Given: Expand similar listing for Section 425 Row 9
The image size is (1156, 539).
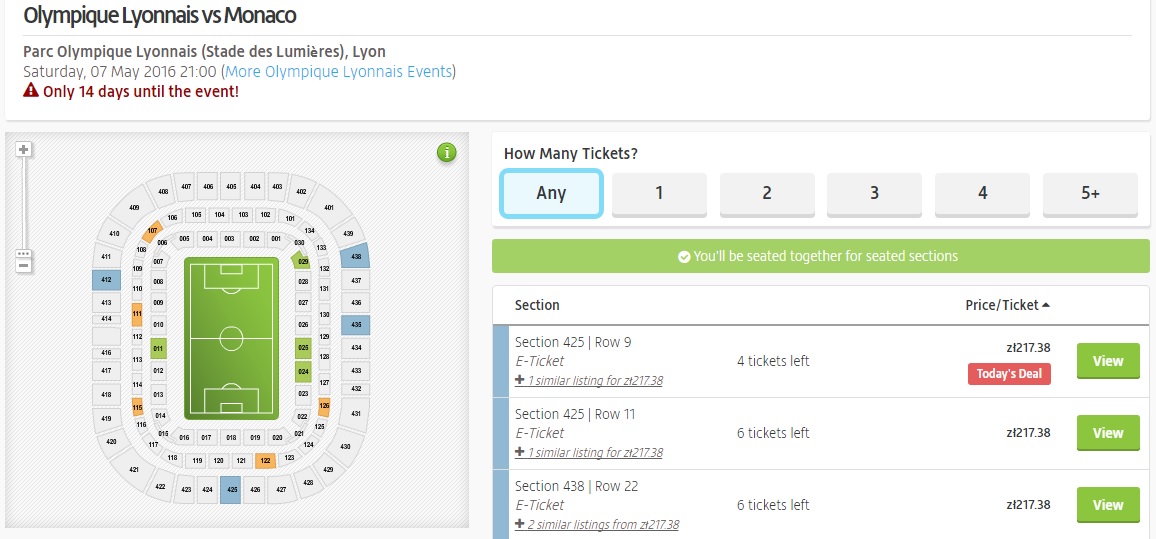Looking at the screenshot, I should point(589,380).
